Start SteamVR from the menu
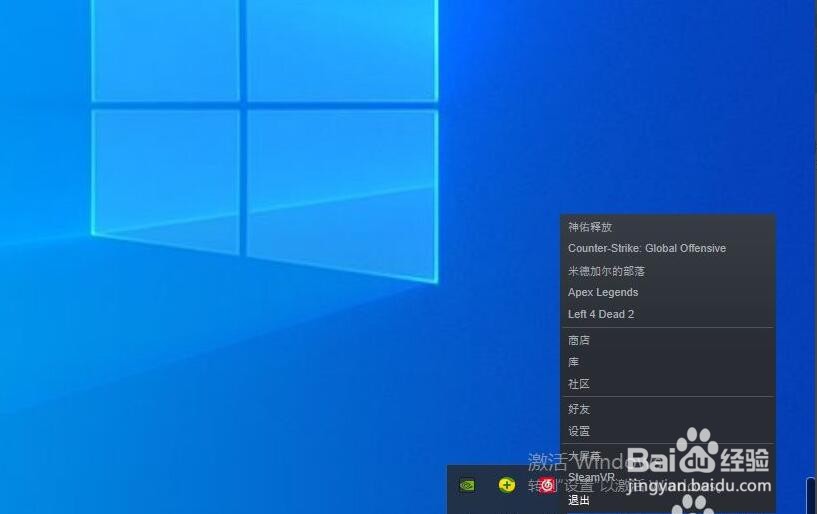817x514 pixels. [x=591, y=477]
